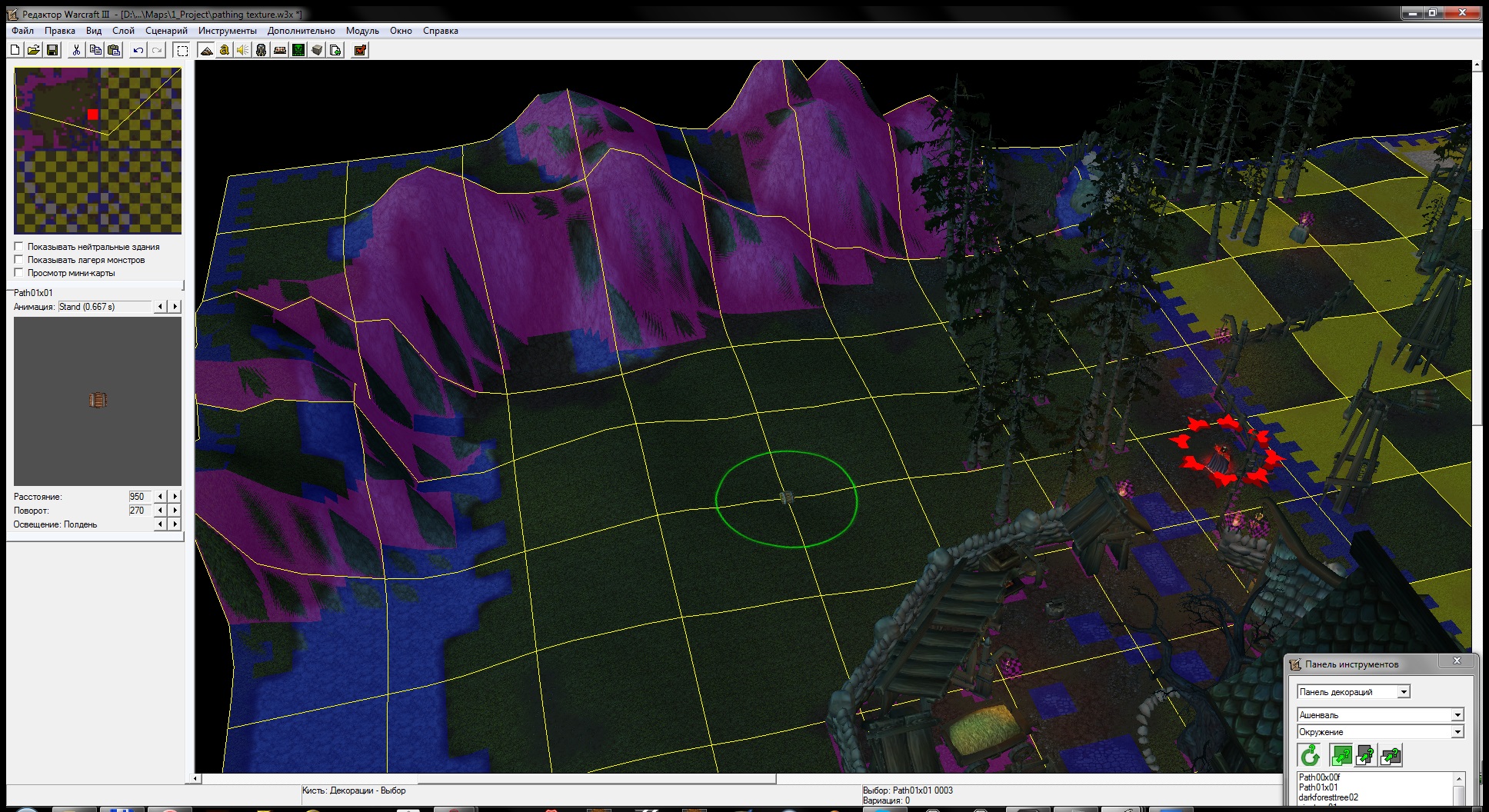Open the Инструменты menu

pos(228,31)
